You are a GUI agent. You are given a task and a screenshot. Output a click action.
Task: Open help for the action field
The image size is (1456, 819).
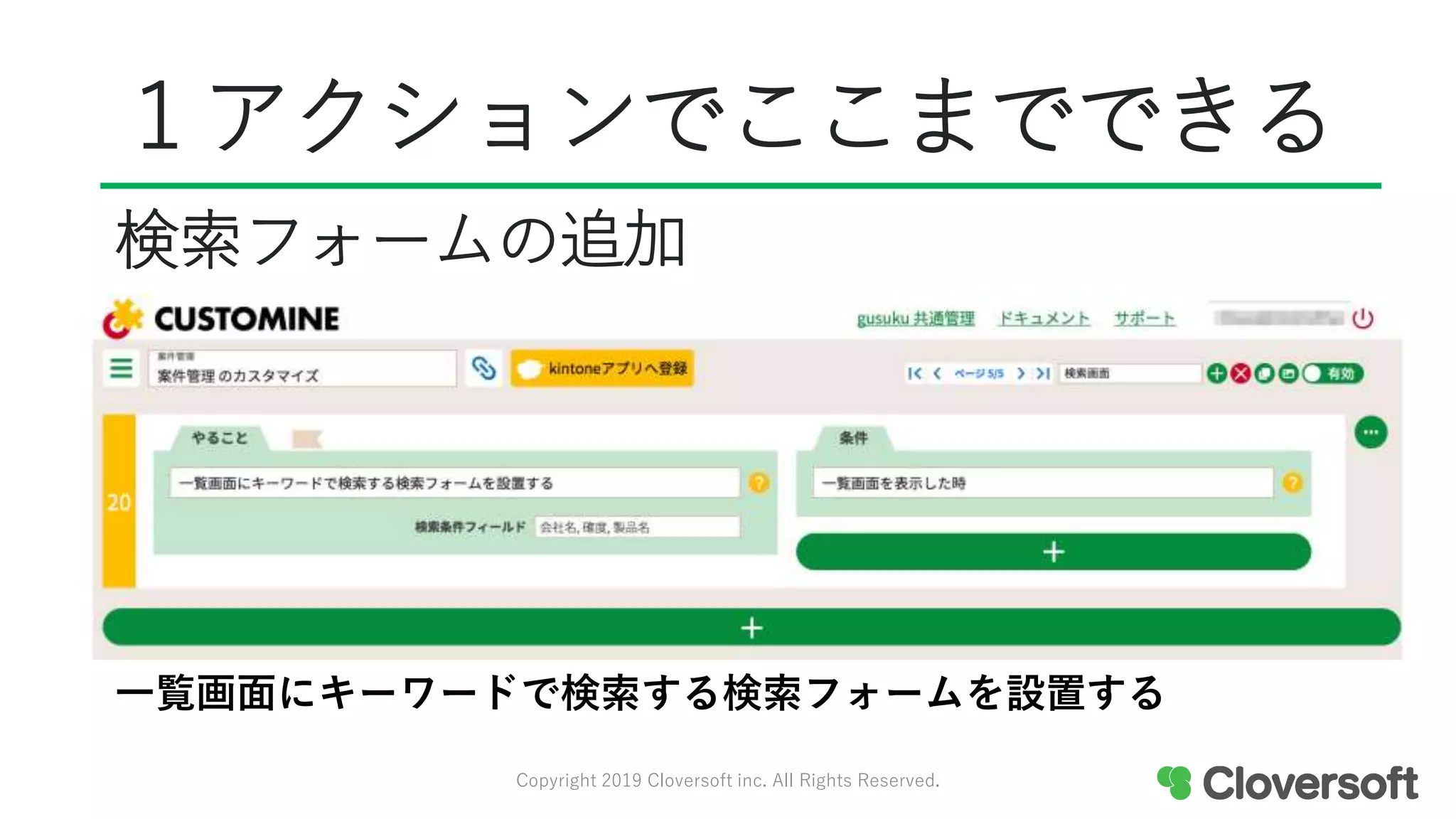coord(759,483)
